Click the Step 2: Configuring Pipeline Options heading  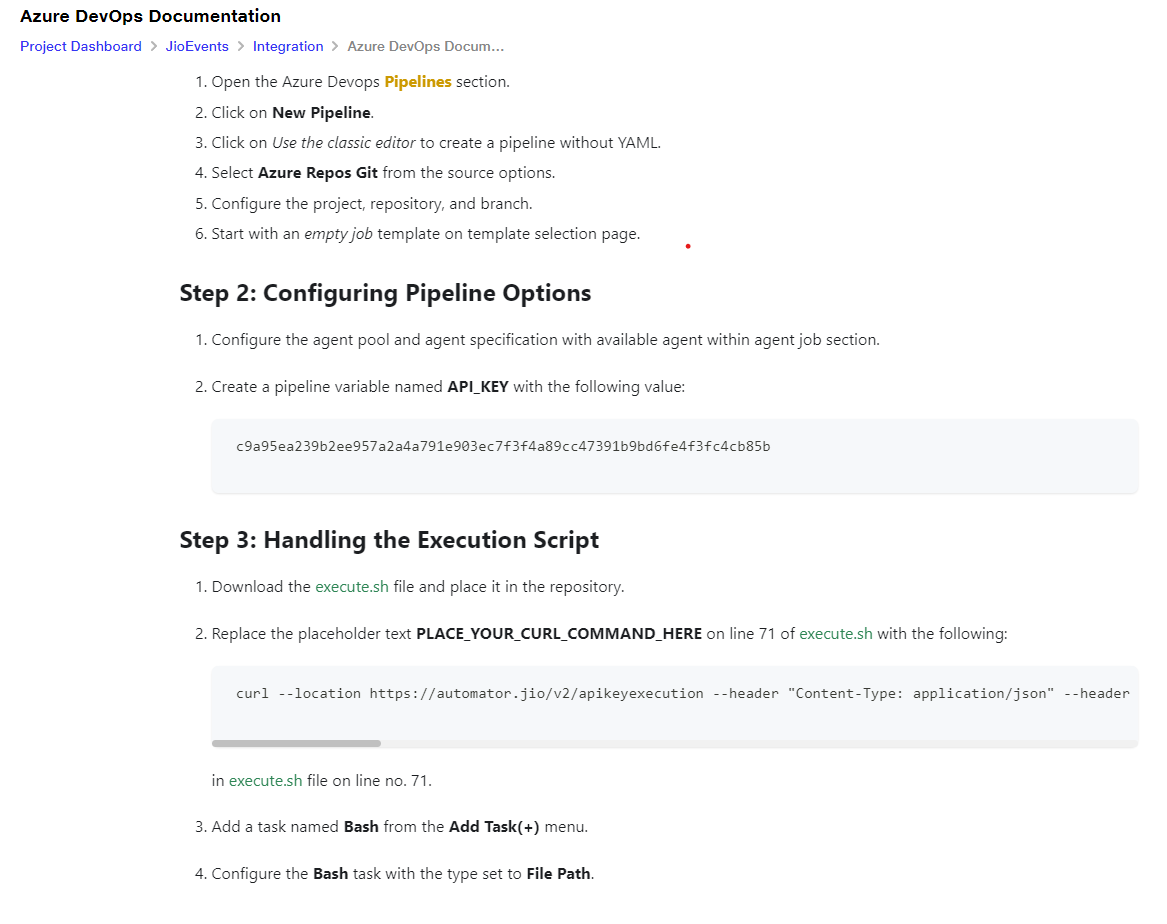click(385, 293)
